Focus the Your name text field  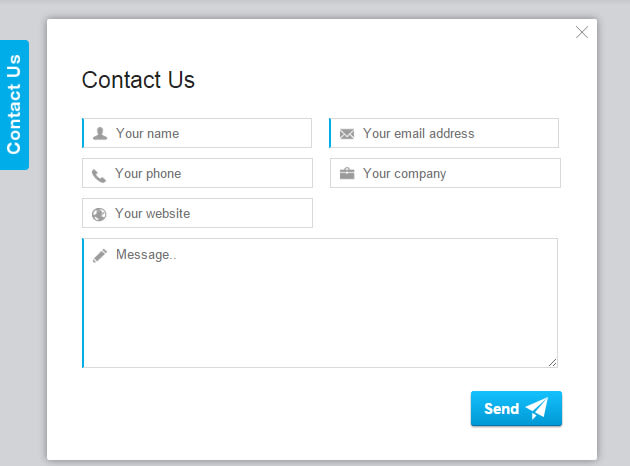click(210, 133)
